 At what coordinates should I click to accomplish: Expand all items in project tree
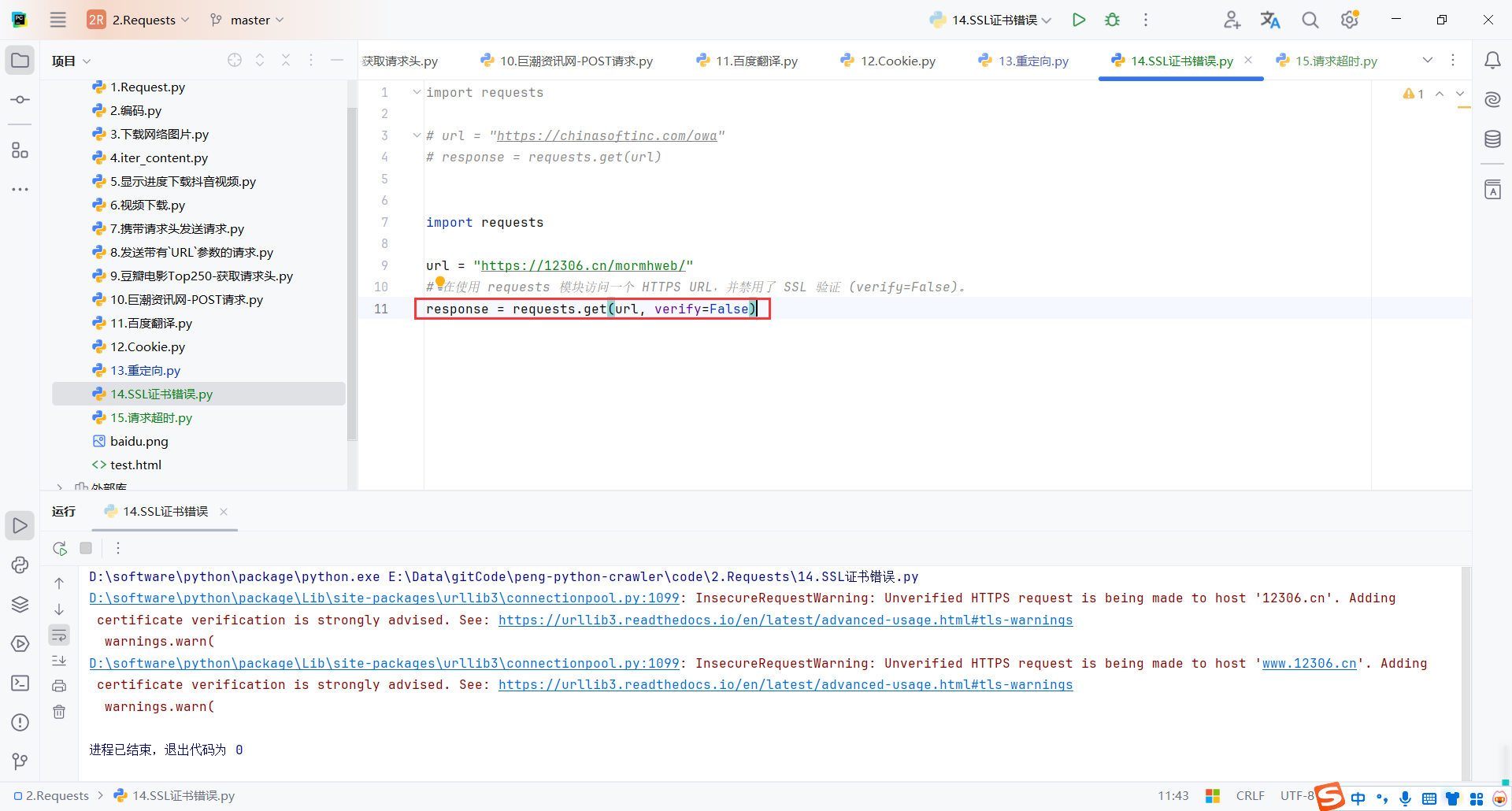coord(260,60)
